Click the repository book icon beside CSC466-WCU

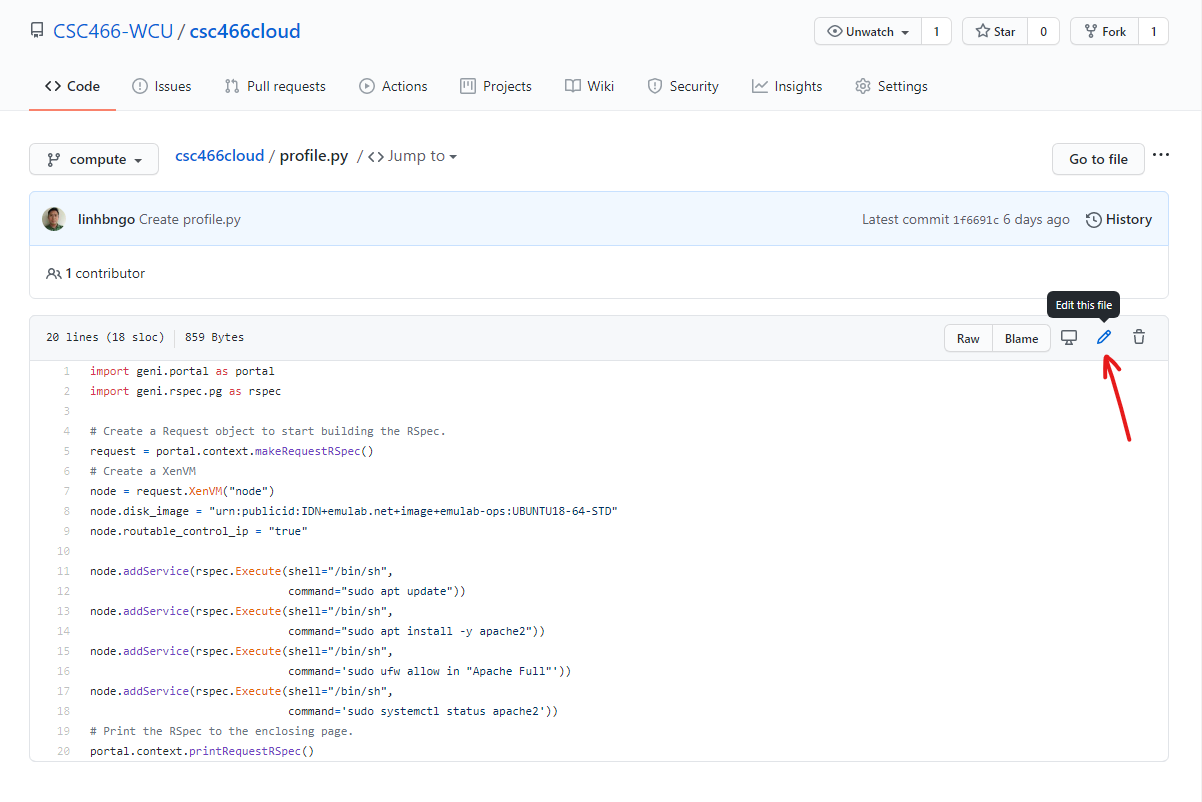[37, 31]
